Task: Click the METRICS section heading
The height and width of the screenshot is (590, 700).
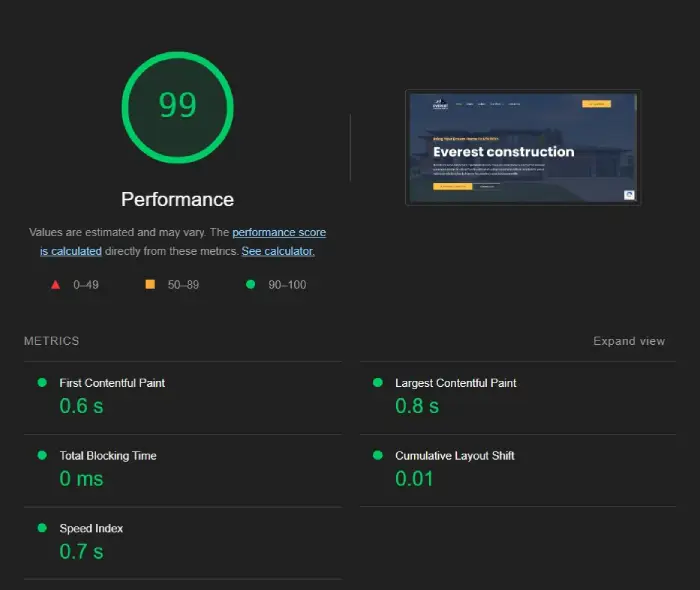Action: pyautogui.click(x=51, y=341)
